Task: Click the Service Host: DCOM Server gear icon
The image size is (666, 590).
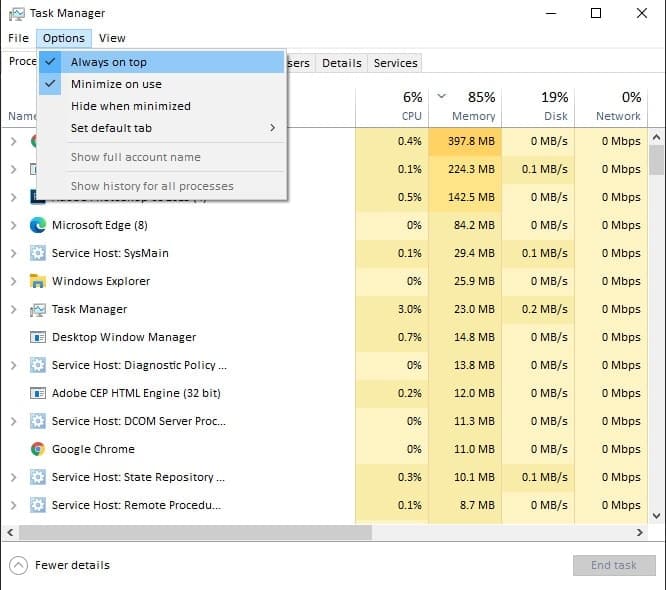Action: (x=38, y=421)
